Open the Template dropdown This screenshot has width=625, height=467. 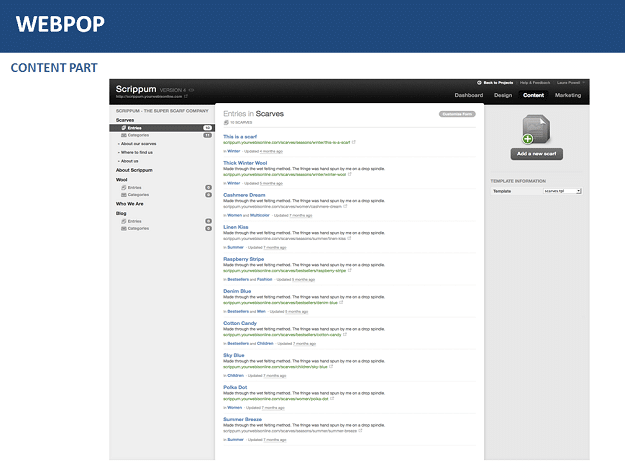coord(562,191)
